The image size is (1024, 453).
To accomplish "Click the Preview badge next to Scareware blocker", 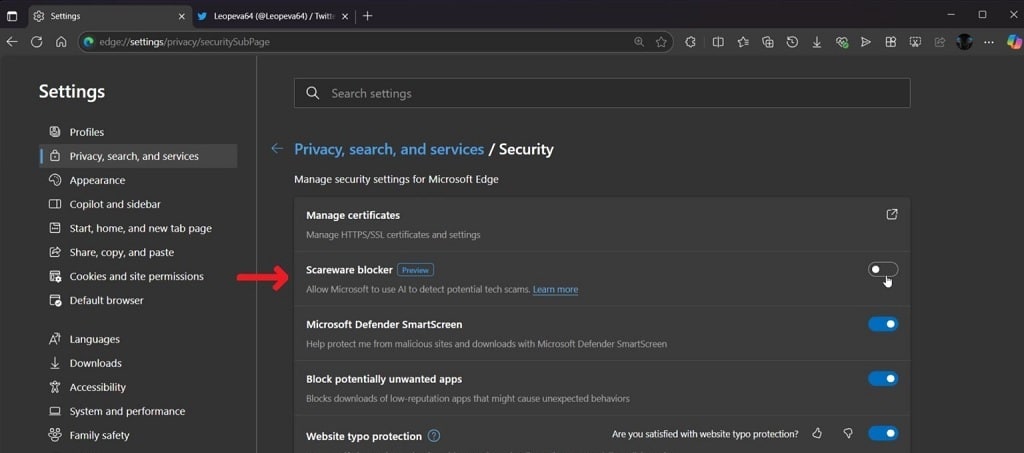I will 415,270.
